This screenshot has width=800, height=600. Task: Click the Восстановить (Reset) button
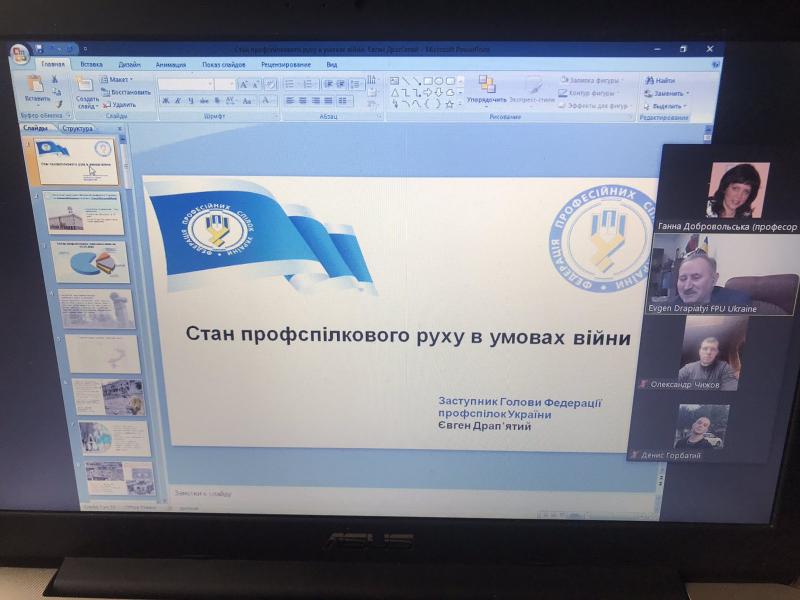[x=126, y=92]
